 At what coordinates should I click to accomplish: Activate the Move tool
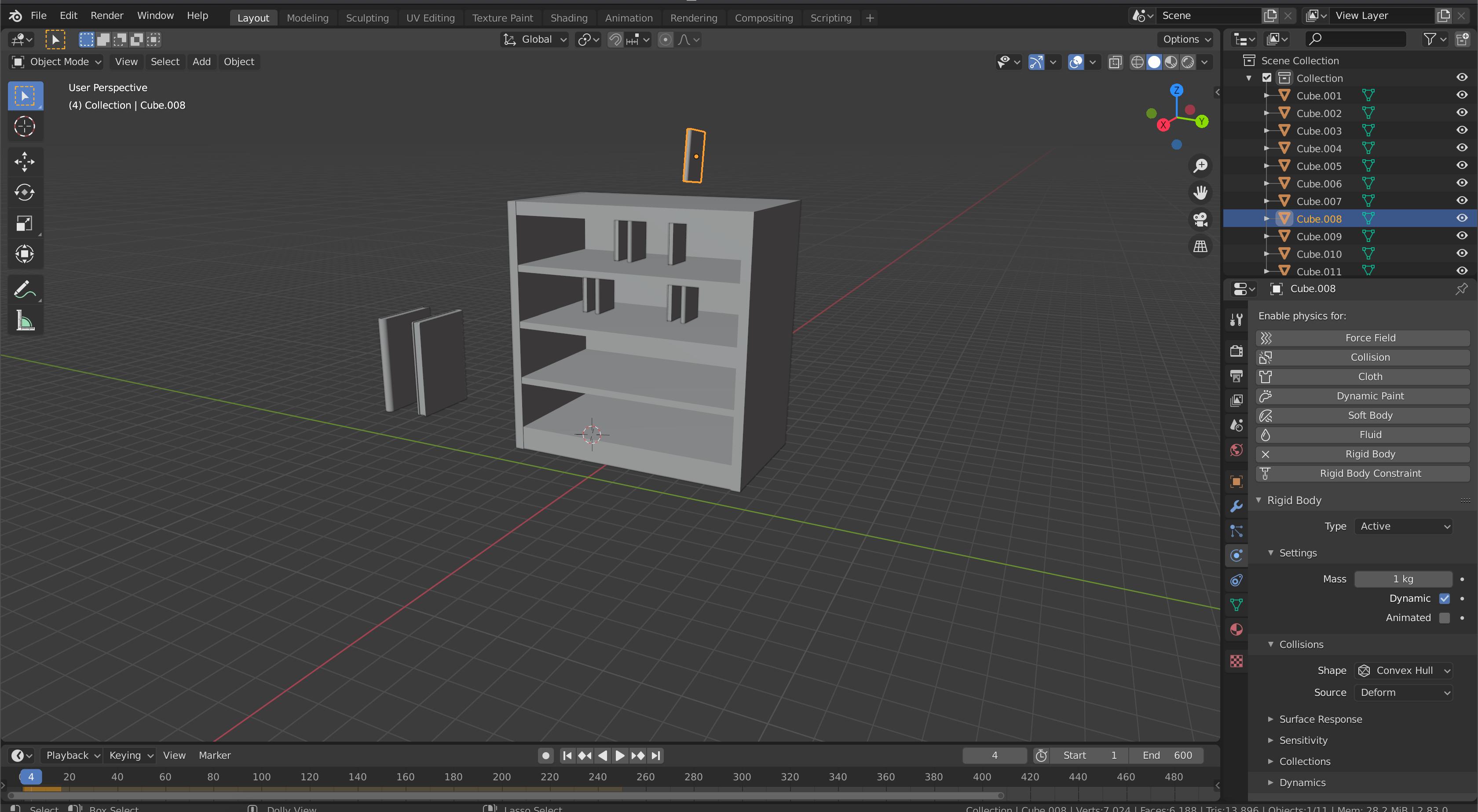click(x=25, y=162)
